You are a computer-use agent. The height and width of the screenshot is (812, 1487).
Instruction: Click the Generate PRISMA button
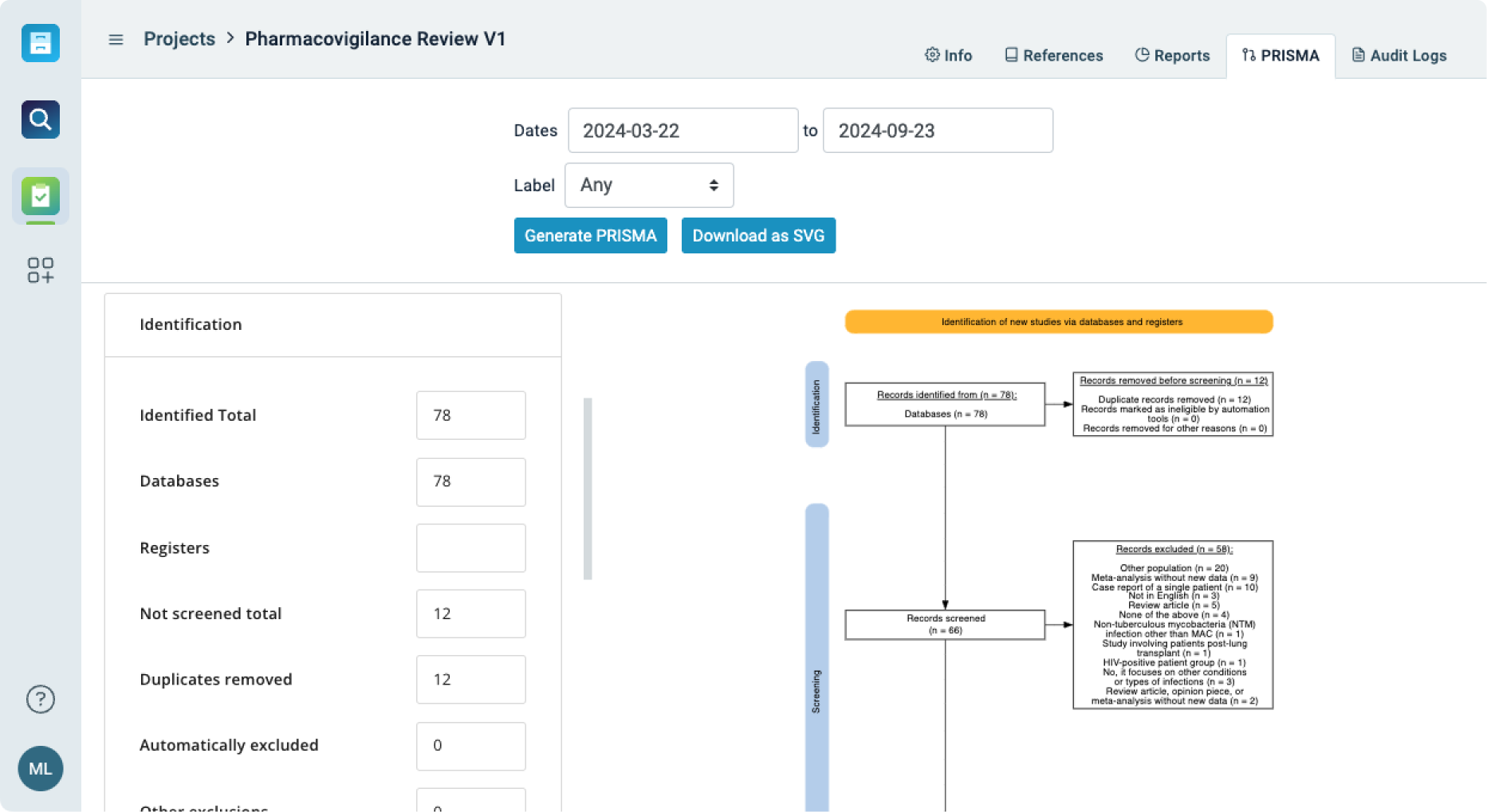(x=590, y=236)
